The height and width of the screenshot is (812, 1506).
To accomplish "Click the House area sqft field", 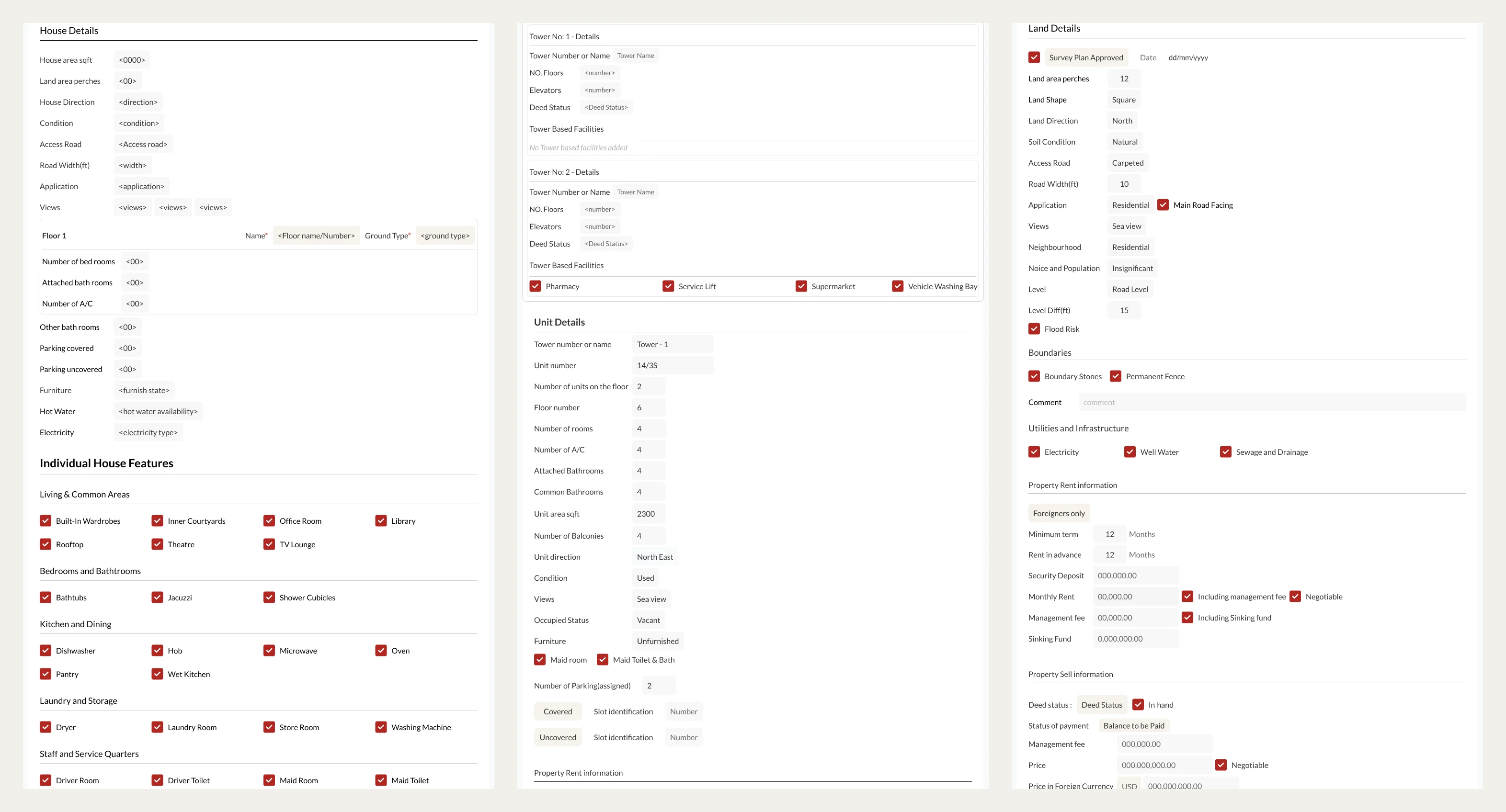I will click(x=132, y=60).
